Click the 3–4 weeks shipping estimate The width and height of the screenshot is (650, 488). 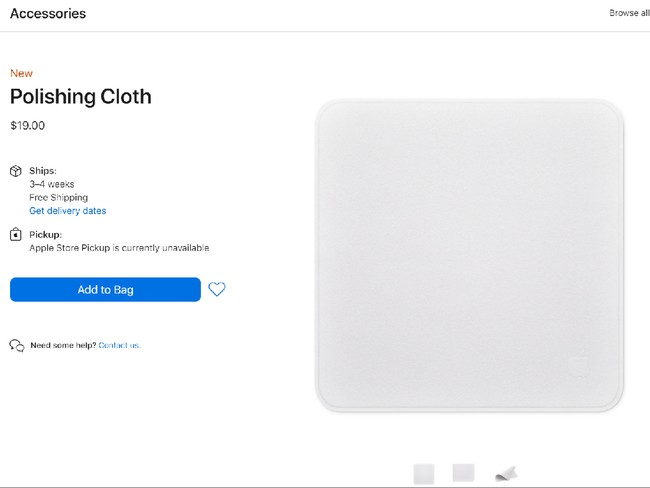pos(52,184)
